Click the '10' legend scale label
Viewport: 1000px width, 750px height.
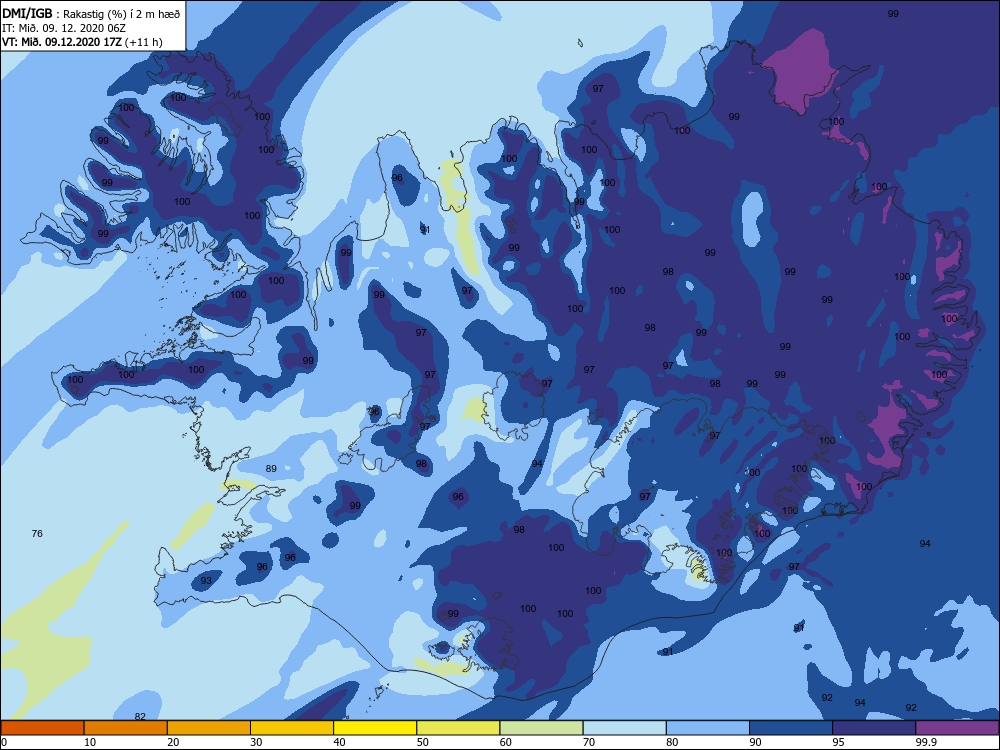90,742
